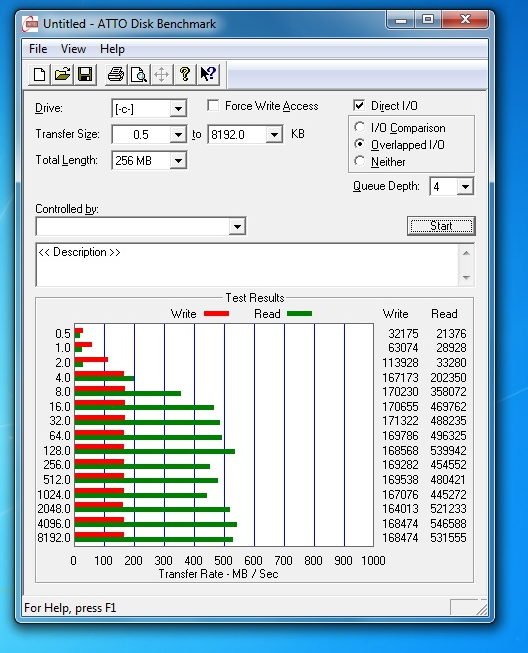Open the Queue Depth dropdown
Screen dimensions: 528x653
pos(465,187)
